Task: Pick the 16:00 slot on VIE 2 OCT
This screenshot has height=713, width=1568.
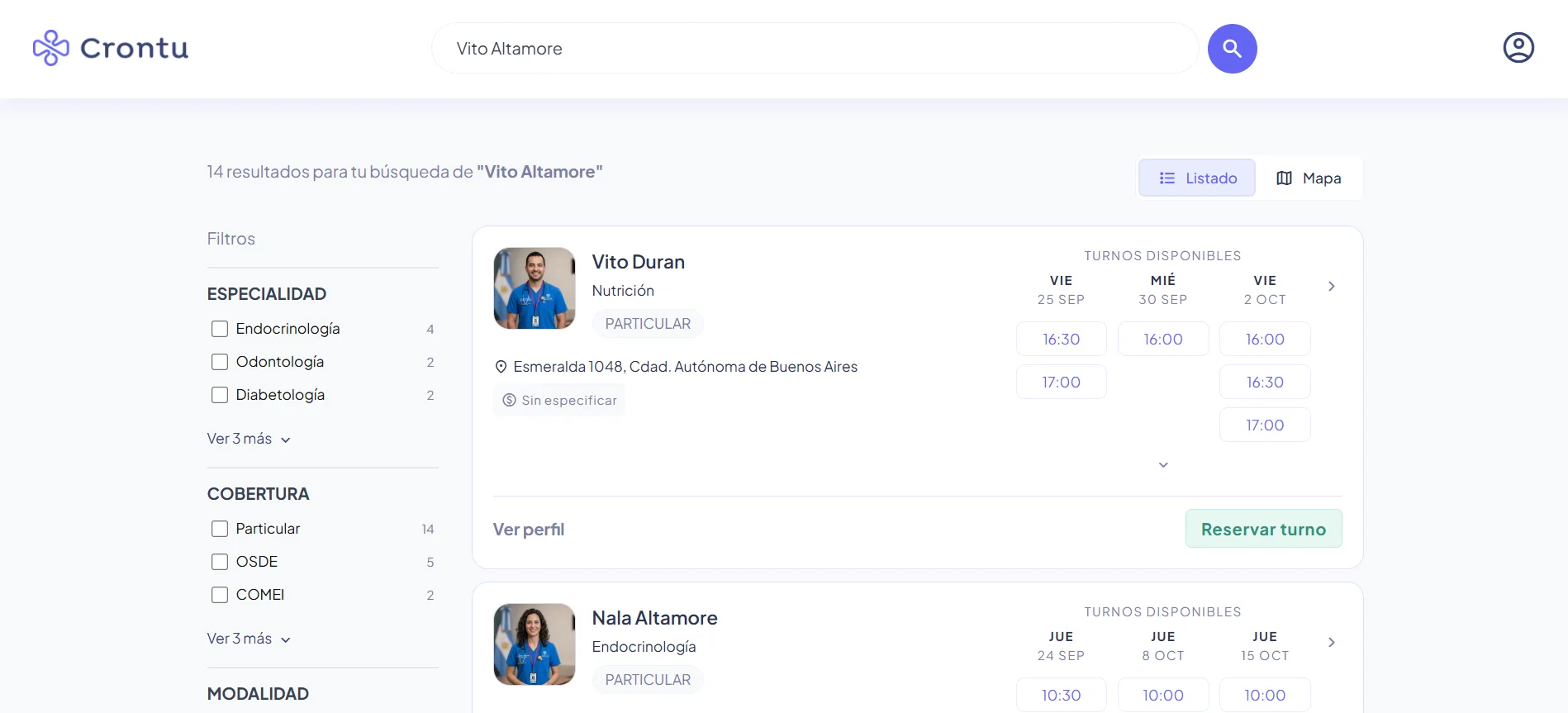Action: (x=1265, y=340)
